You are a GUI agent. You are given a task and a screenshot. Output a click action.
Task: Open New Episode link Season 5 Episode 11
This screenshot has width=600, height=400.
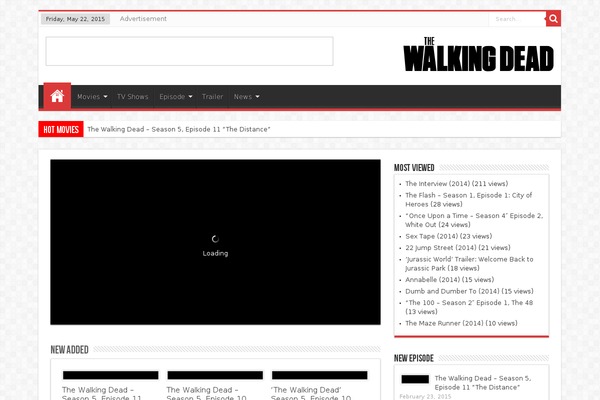click(483, 383)
